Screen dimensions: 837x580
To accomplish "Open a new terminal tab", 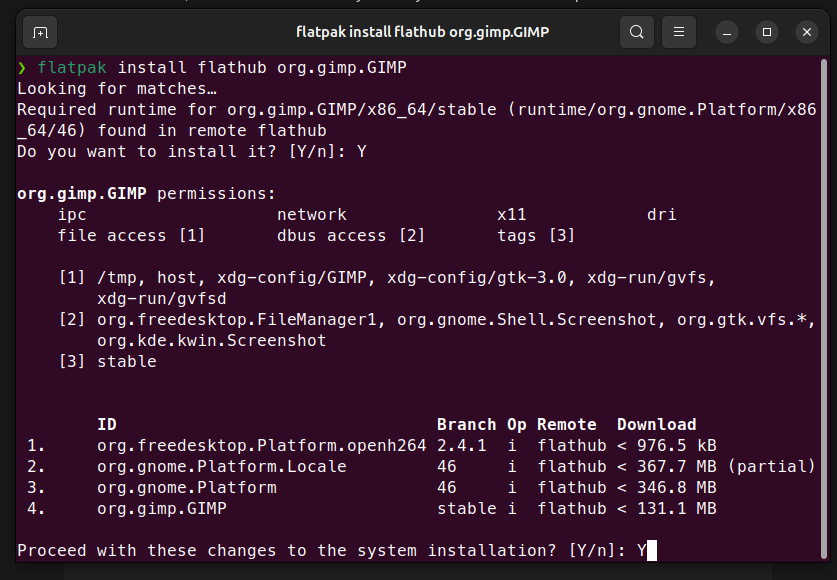I will [40, 33].
